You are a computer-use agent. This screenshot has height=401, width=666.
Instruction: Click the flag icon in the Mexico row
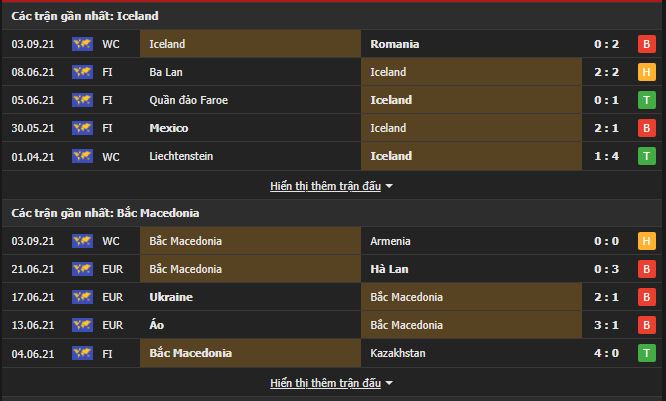pyautogui.click(x=82, y=128)
